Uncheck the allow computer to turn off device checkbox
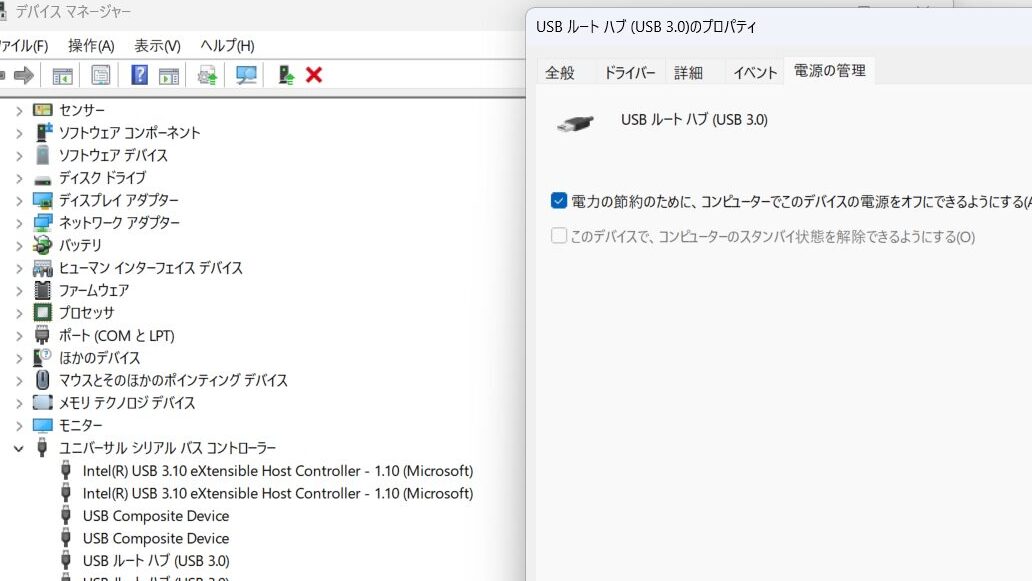 (559, 201)
